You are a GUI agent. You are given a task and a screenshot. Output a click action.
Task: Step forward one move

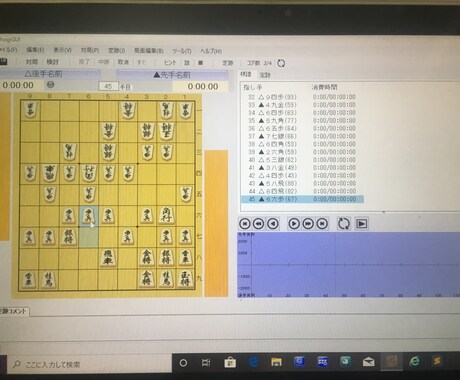(x=294, y=224)
